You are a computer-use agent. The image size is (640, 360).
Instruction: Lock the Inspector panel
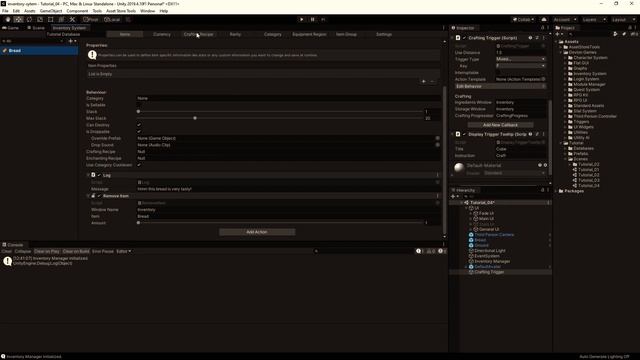click(x=542, y=28)
